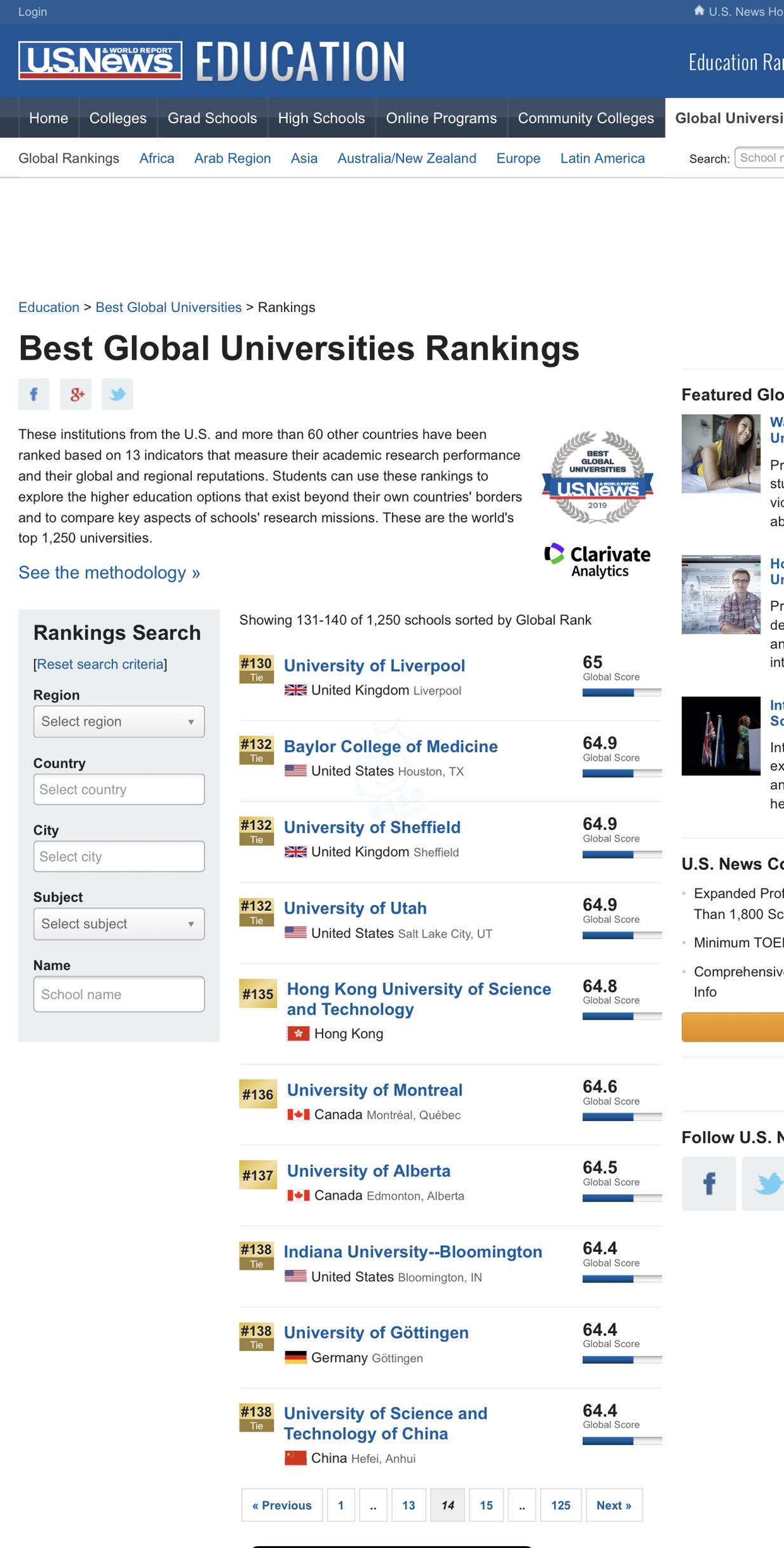The image size is (784, 1548).
Task: Click the Baylor College of Medicine score bar
Action: click(x=621, y=773)
